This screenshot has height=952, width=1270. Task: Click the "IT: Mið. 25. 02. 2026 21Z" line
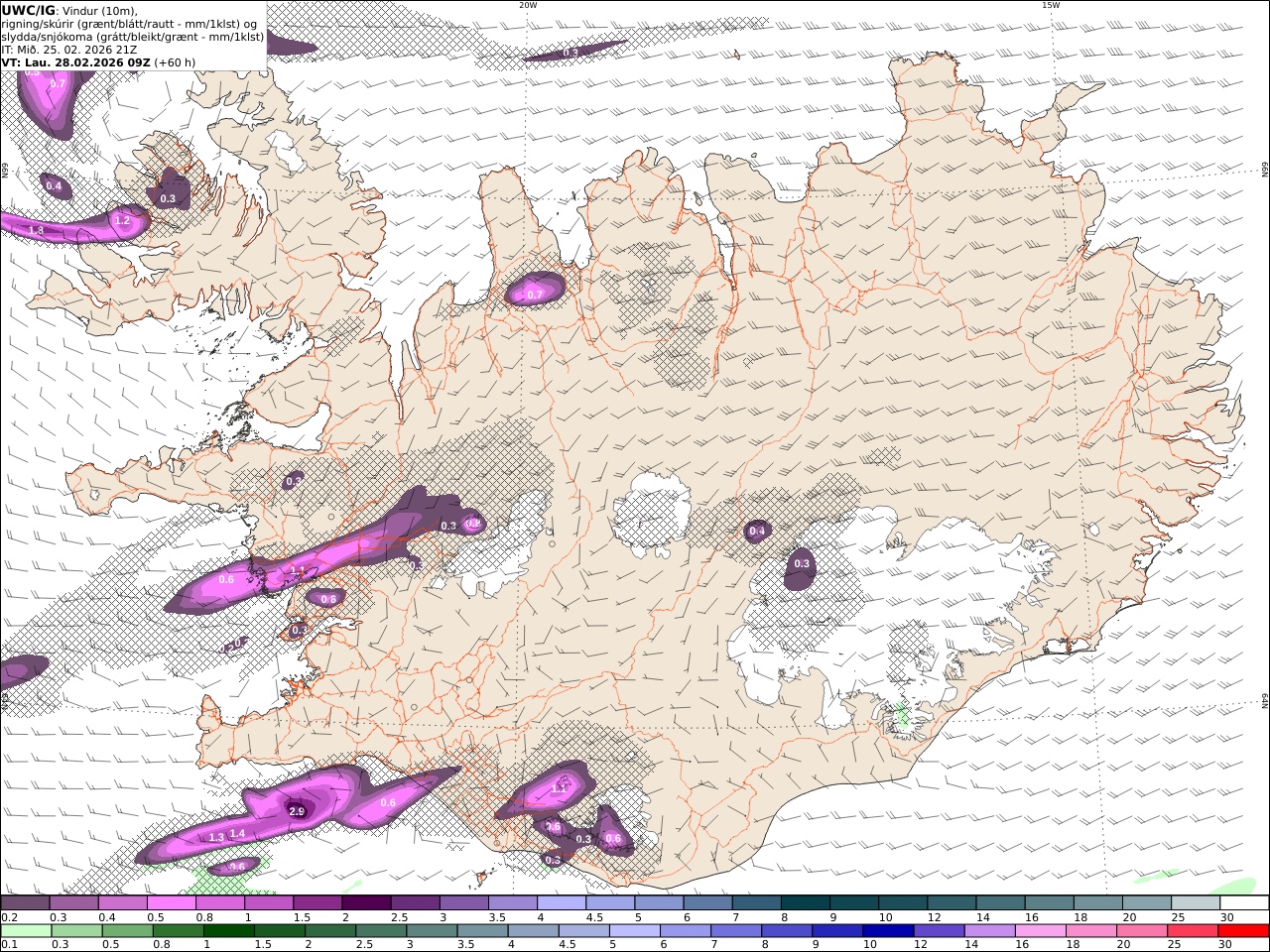click(69, 49)
